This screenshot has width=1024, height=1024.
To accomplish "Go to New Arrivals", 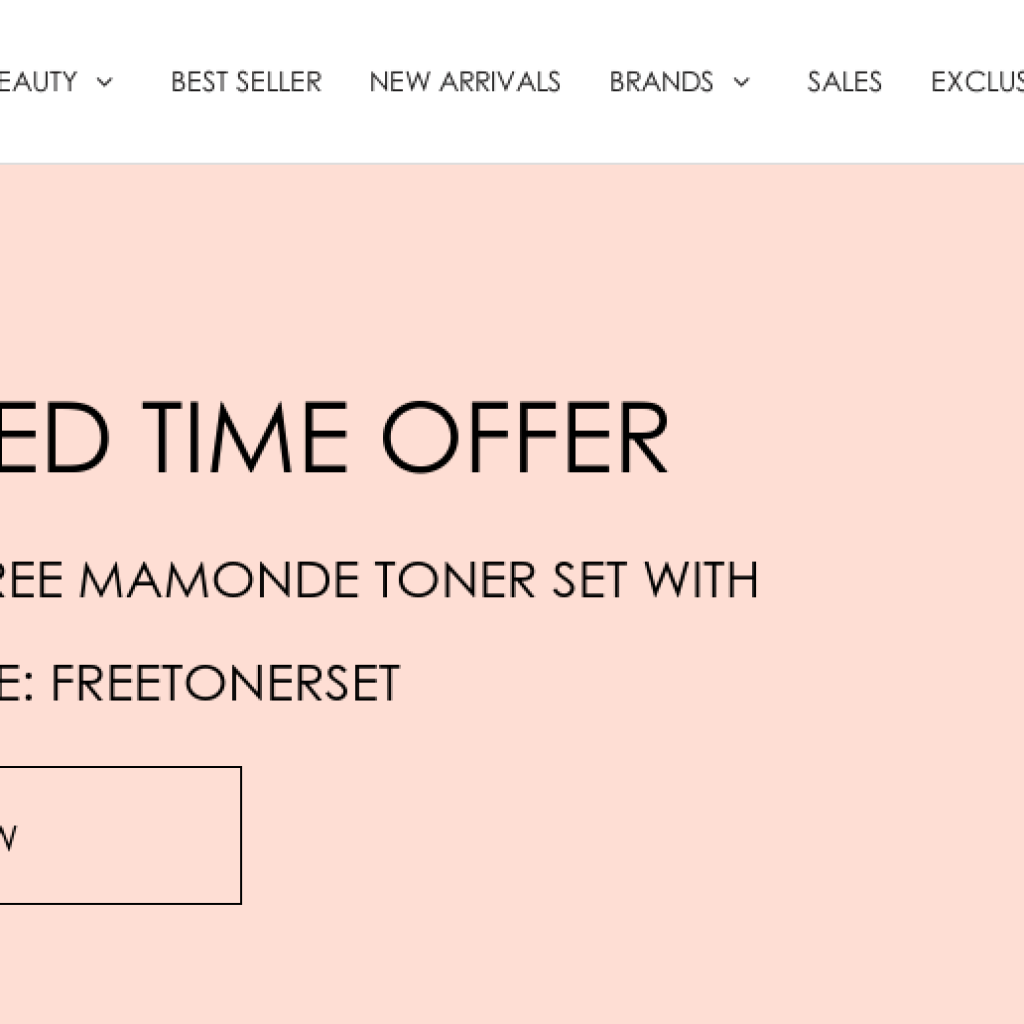I will tap(465, 82).
